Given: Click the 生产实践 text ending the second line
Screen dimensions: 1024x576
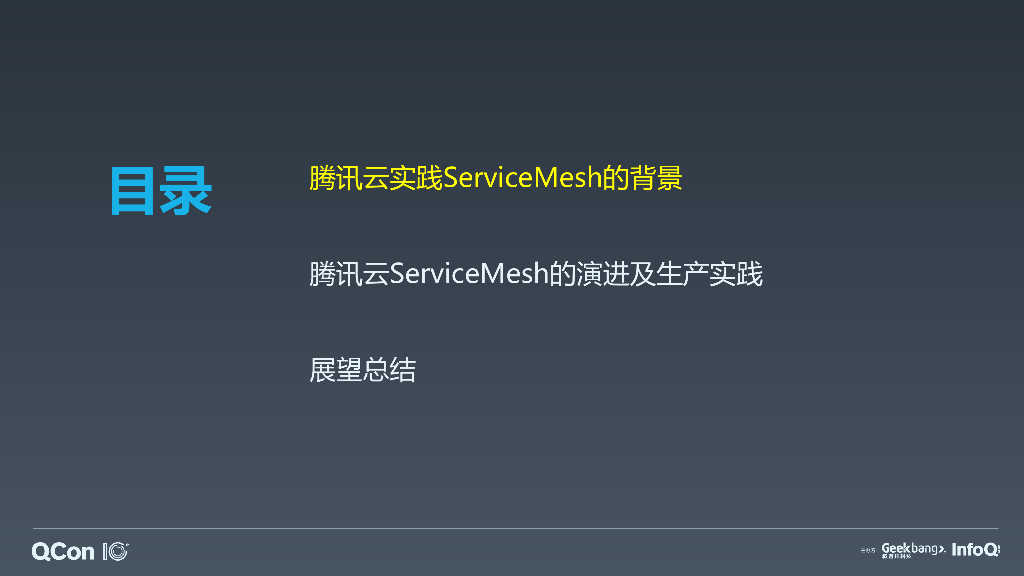Looking at the screenshot, I should coord(709,274).
